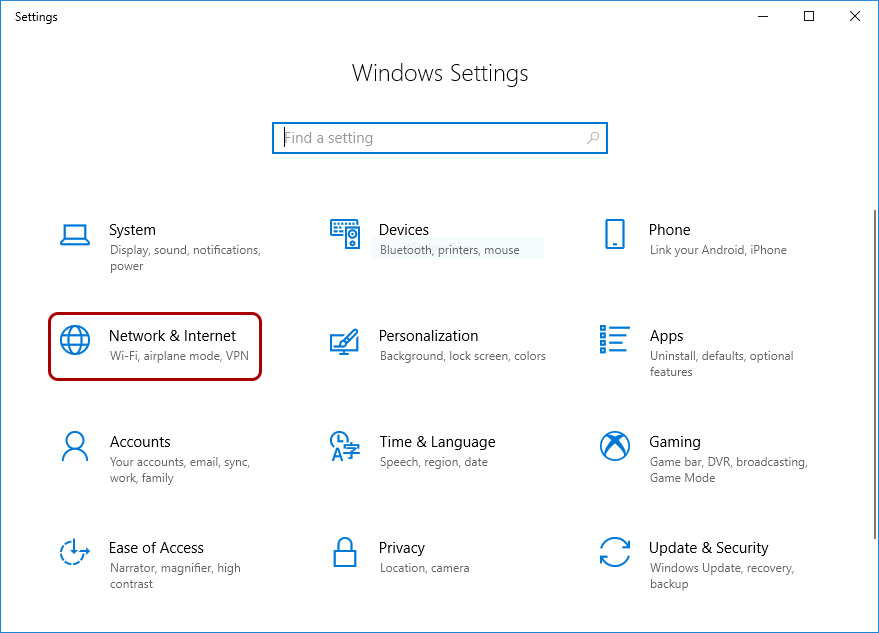The width and height of the screenshot is (879, 633).
Task: Click the Ease of Access icon
Action: click(75, 553)
